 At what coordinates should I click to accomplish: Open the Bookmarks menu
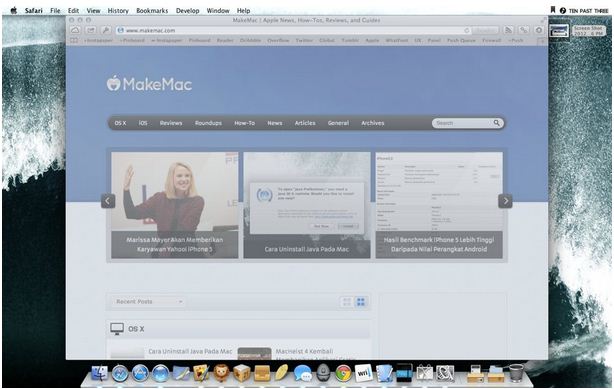[x=152, y=11]
